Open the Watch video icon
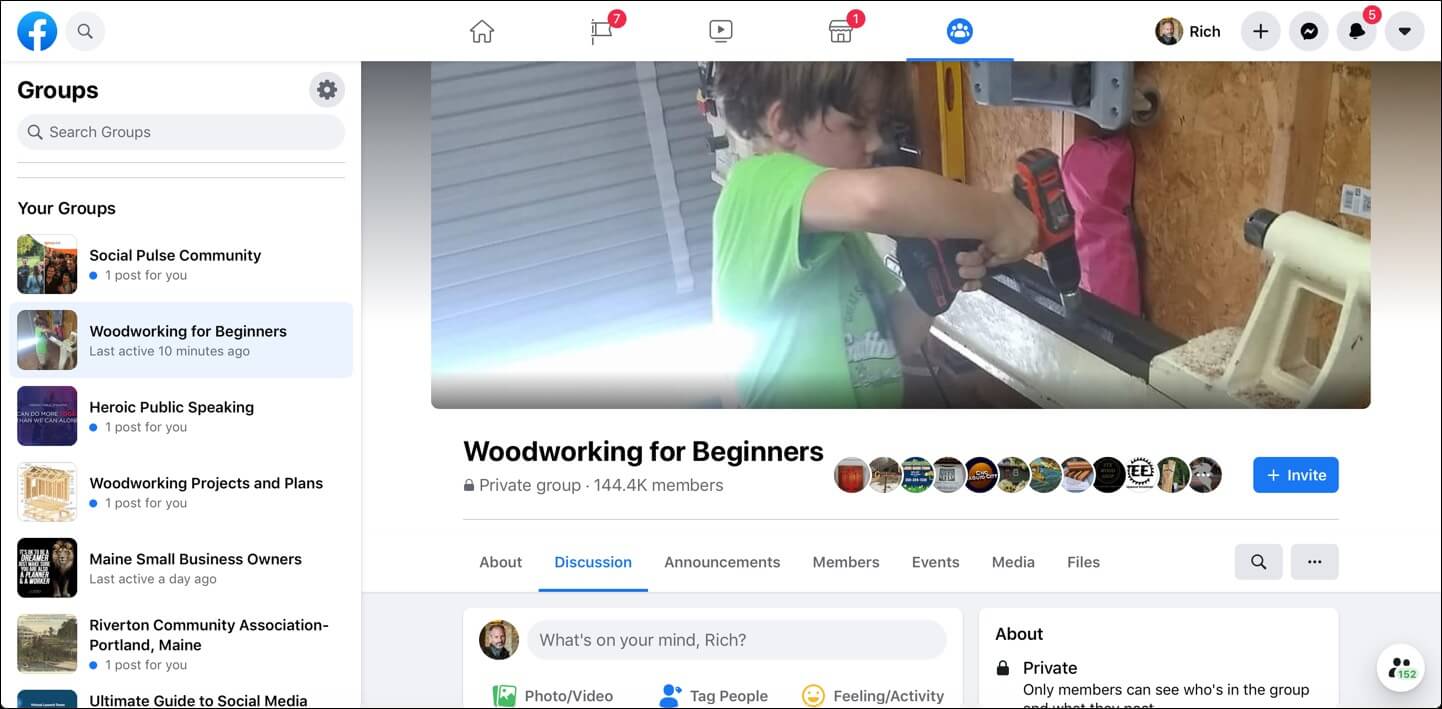Image resolution: width=1442 pixels, height=709 pixels. [721, 31]
